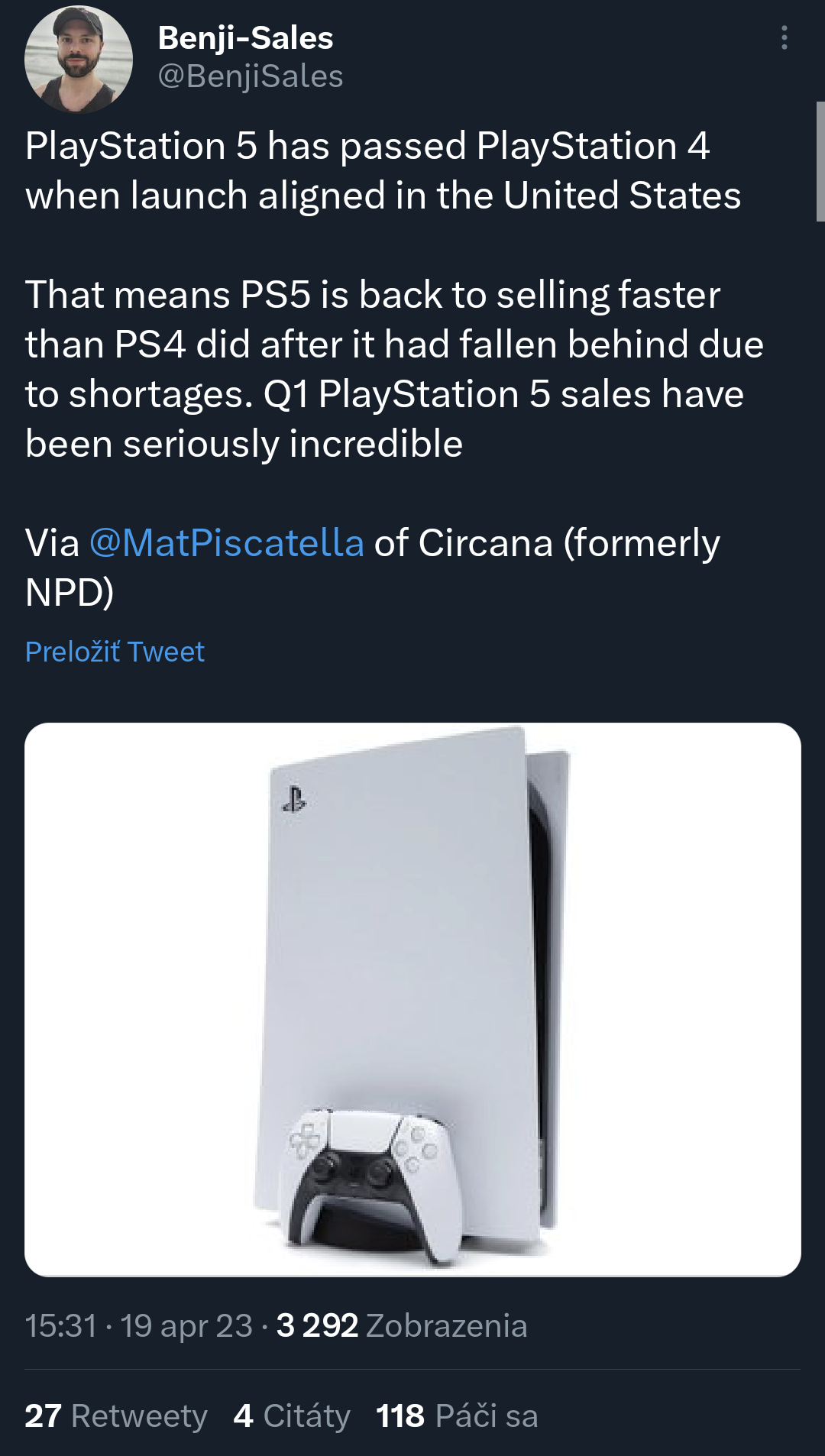This screenshot has width=825, height=1456.
Task: Click the "NPD)" text line
Action: tap(70, 592)
